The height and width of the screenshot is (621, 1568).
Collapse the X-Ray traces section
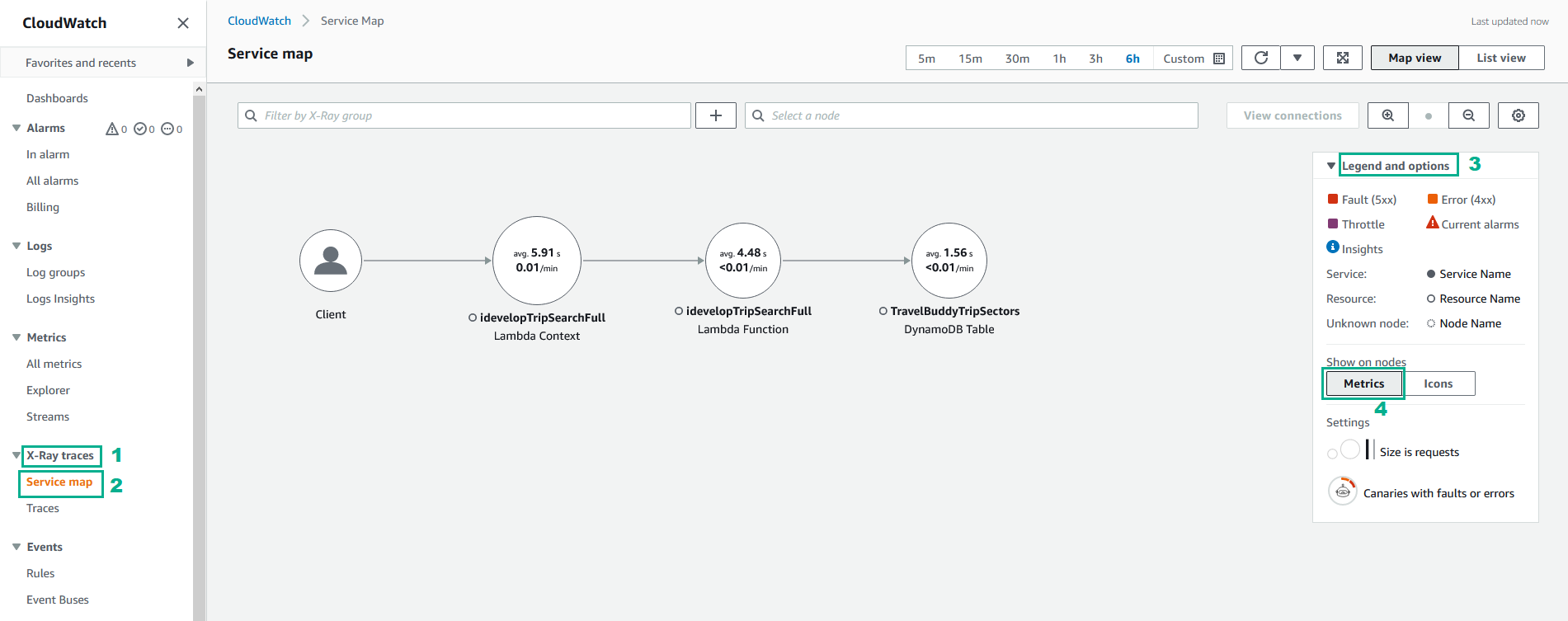[x=16, y=455]
